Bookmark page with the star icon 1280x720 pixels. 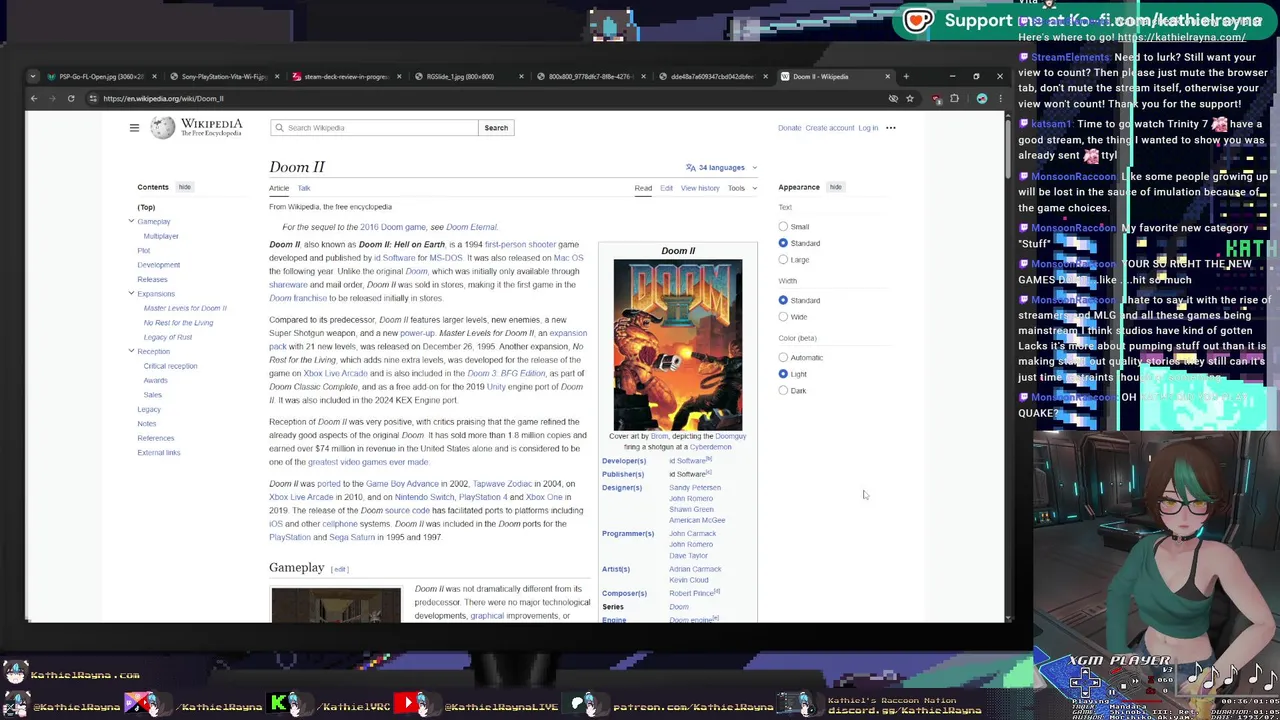point(910,98)
